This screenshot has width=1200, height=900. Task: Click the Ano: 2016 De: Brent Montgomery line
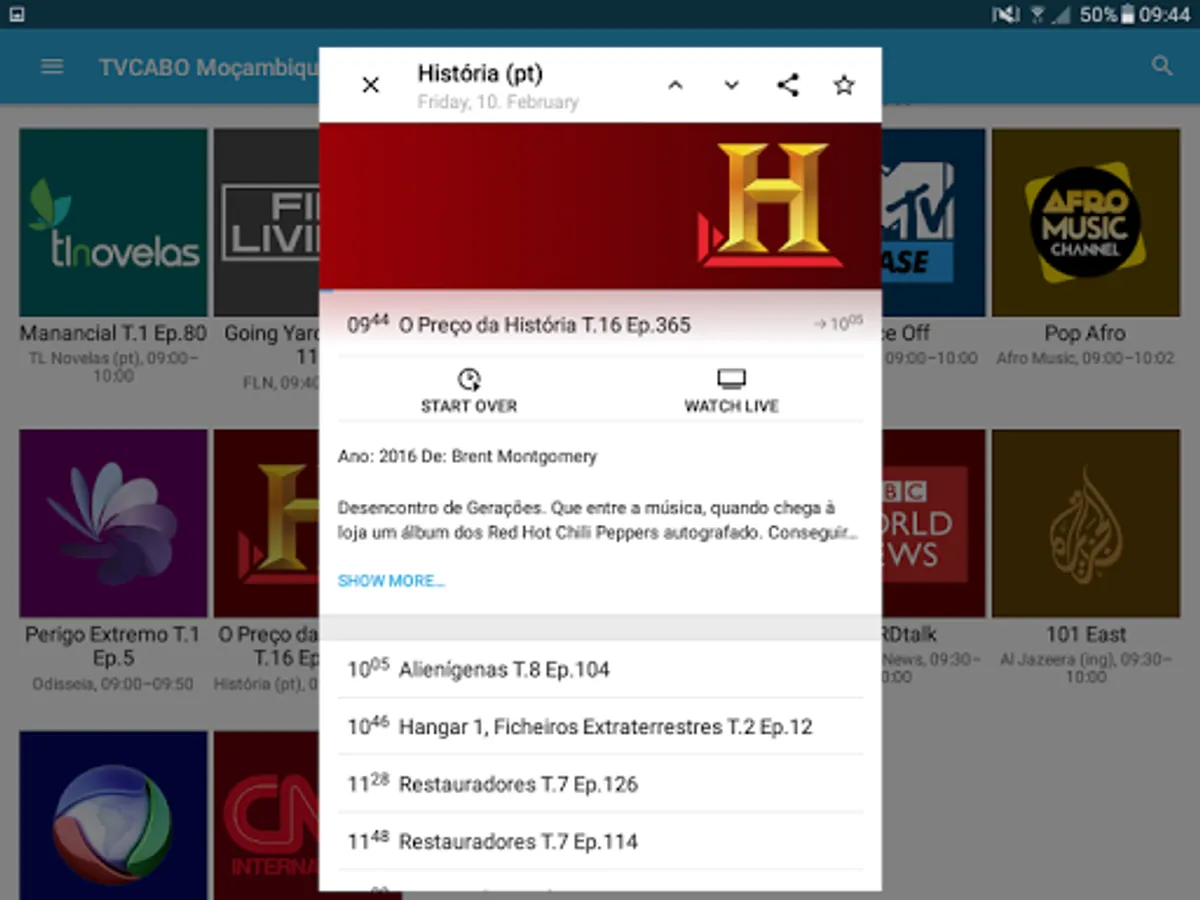[x=467, y=456]
